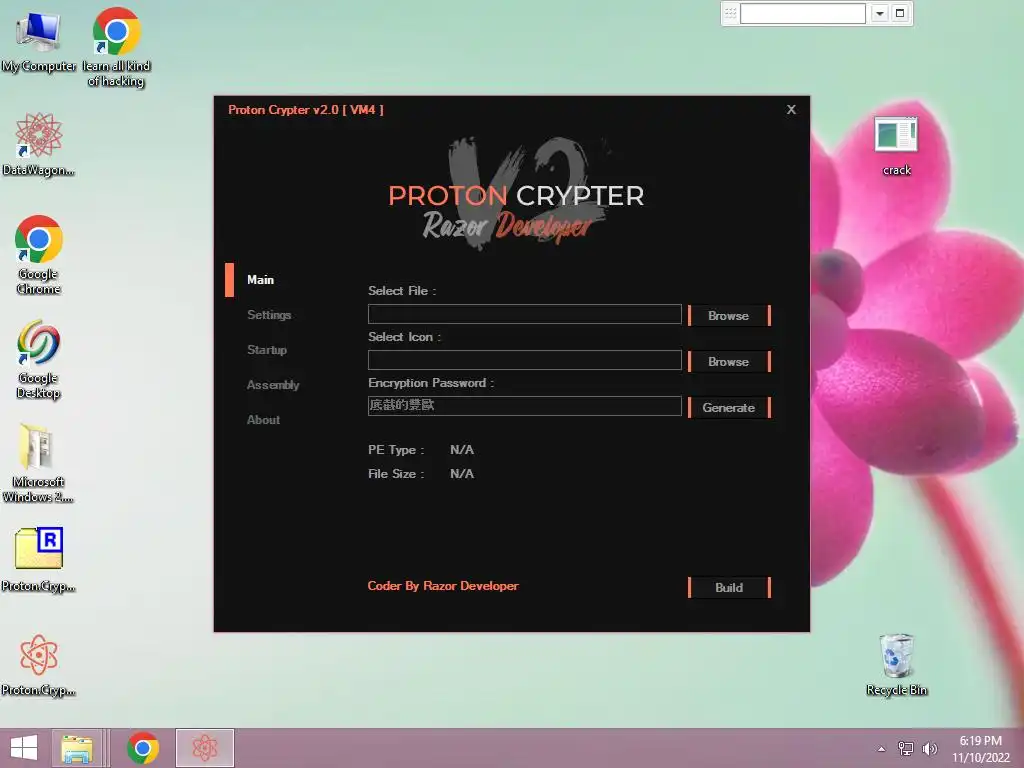The width and height of the screenshot is (1024, 768).
Task: Open the volume speaker tray icon
Action: coord(929,749)
